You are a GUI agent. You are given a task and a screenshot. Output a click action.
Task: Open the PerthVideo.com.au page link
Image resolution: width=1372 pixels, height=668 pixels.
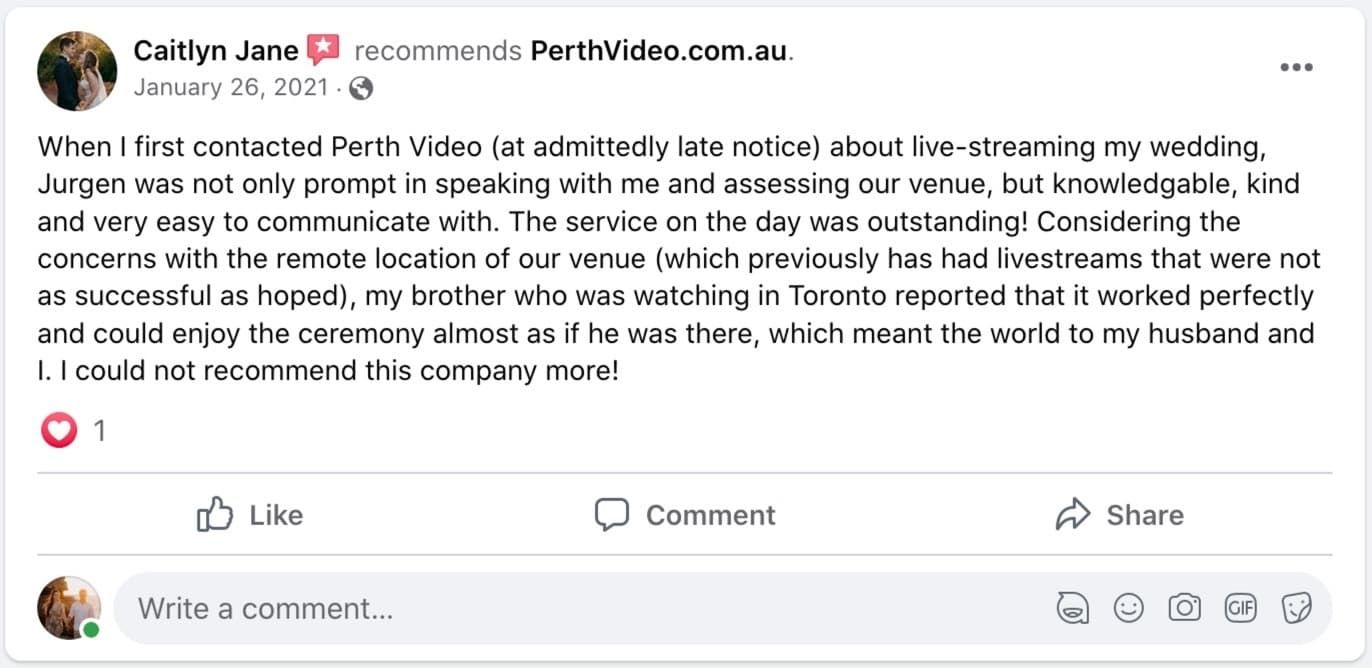pos(660,50)
